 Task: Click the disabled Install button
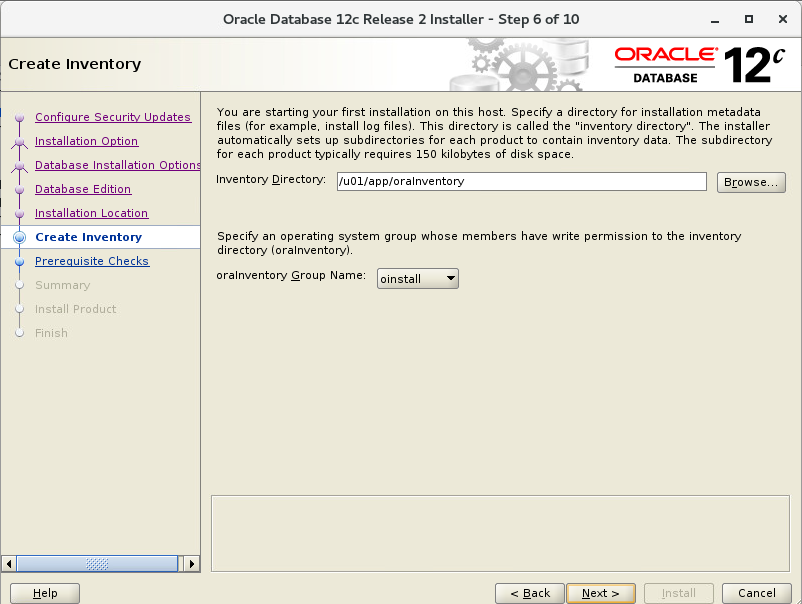click(678, 593)
